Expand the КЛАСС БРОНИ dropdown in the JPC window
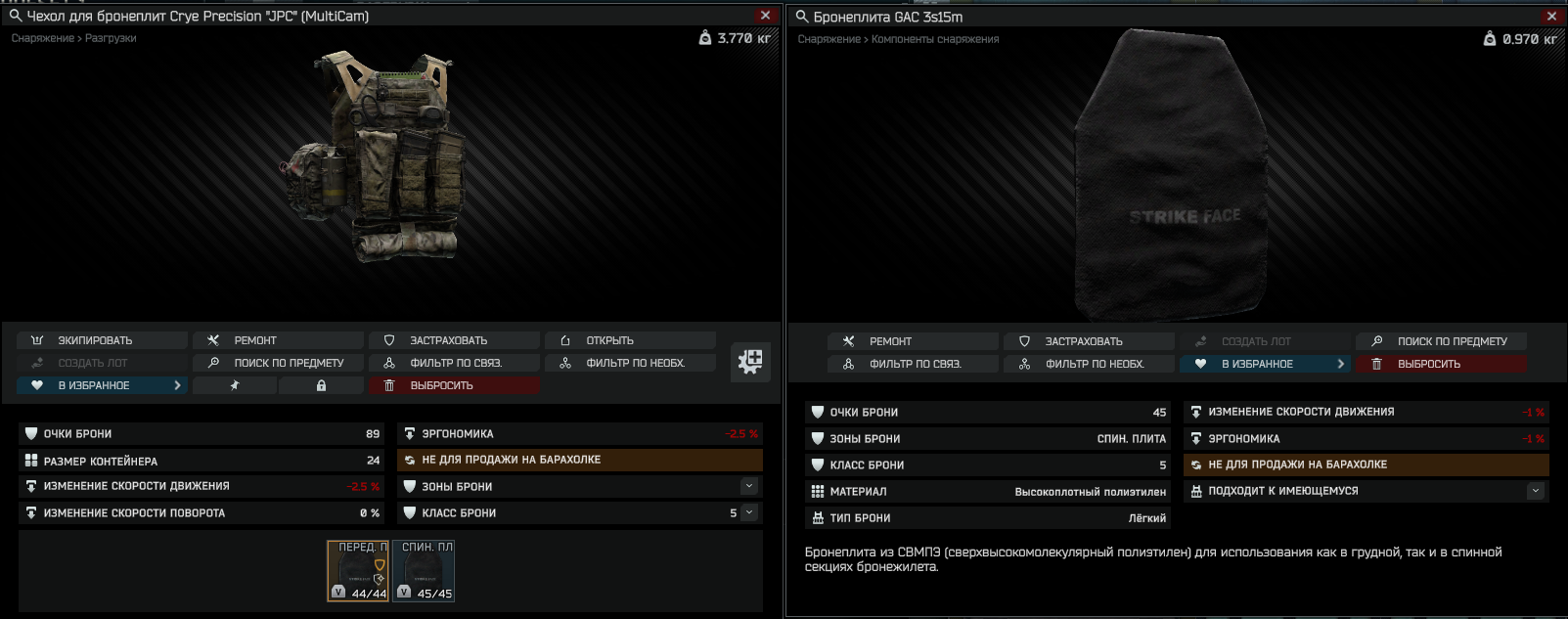Image resolution: width=1568 pixels, height=619 pixels. coord(749,512)
